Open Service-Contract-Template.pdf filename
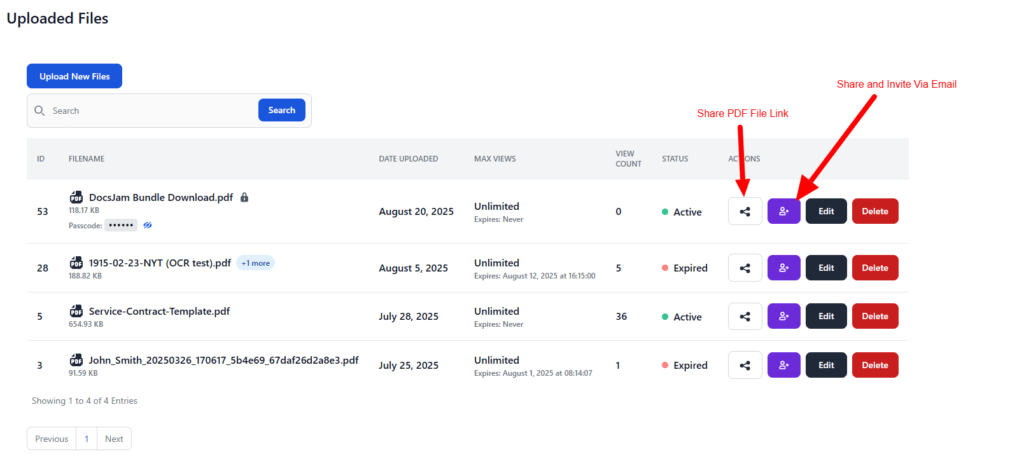The height and width of the screenshot is (461, 1024). (159, 311)
